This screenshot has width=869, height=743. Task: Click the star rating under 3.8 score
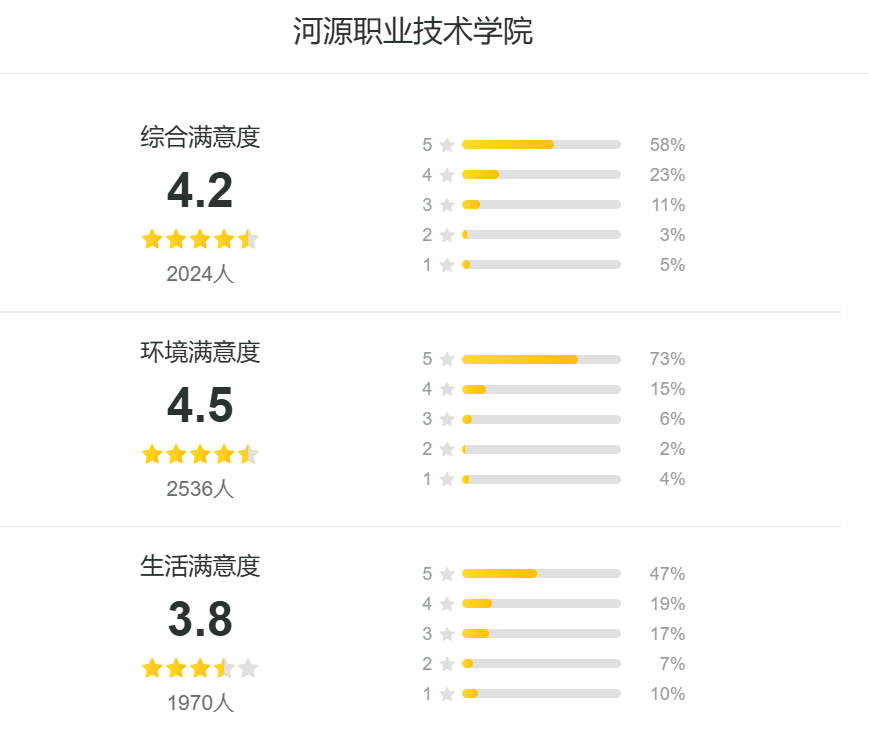tap(200, 668)
